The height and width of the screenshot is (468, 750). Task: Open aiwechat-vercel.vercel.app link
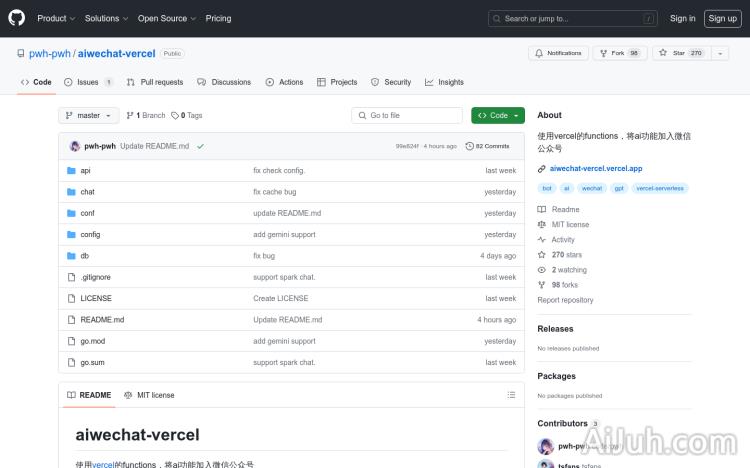coord(595,169)
